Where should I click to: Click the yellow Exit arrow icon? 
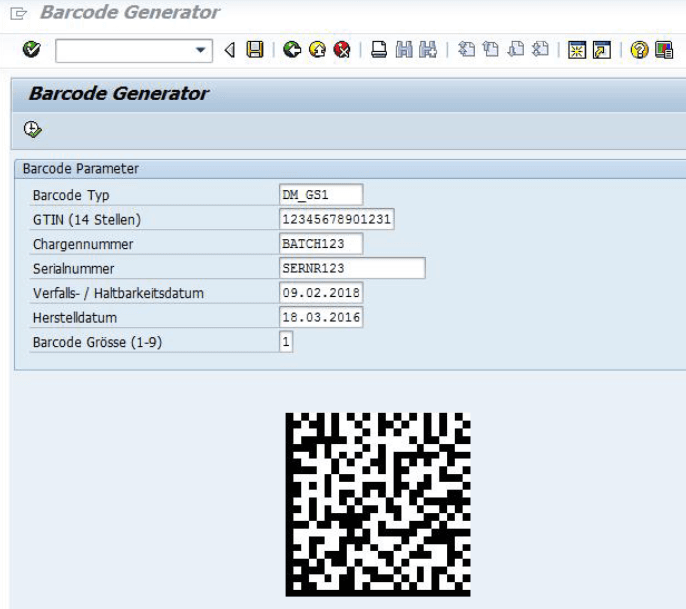(x=317, y=49)
